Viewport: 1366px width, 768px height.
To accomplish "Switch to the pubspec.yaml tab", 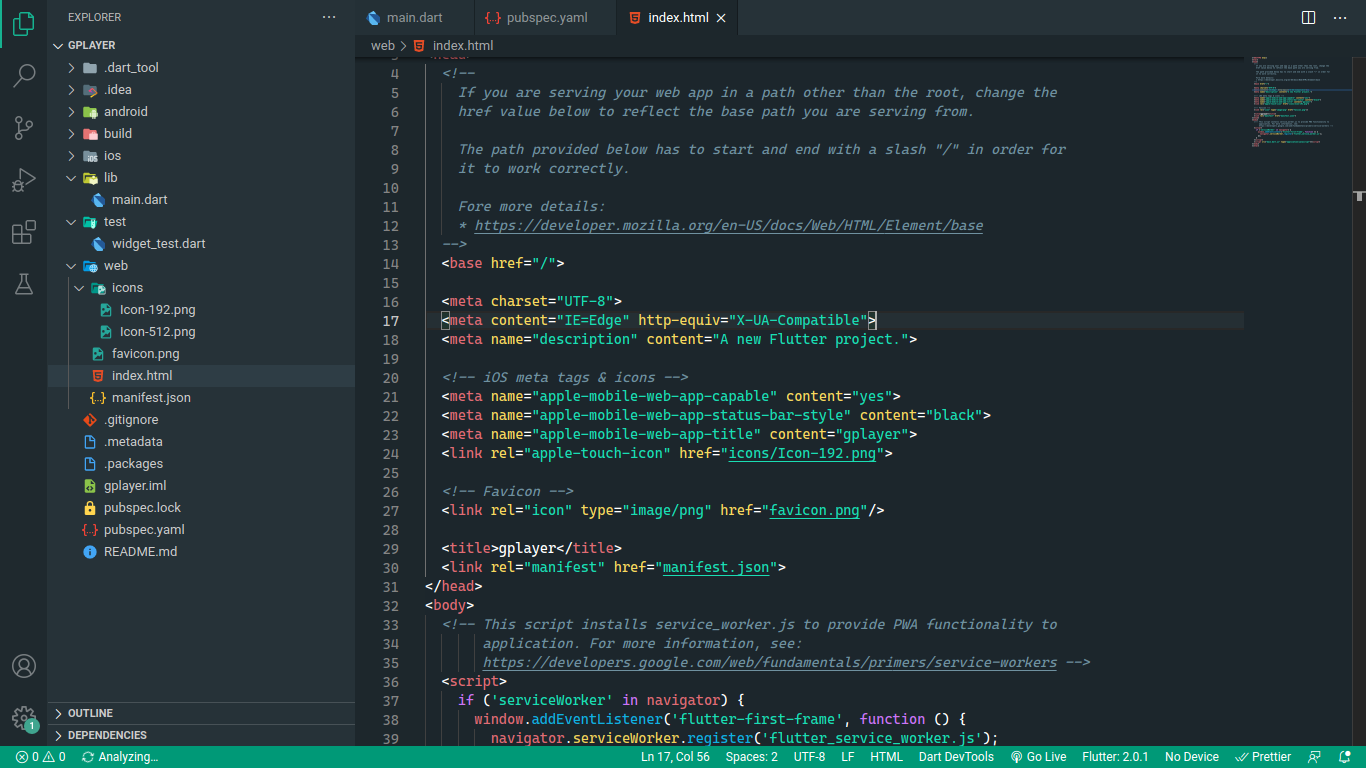I will (x=545, y=18).
